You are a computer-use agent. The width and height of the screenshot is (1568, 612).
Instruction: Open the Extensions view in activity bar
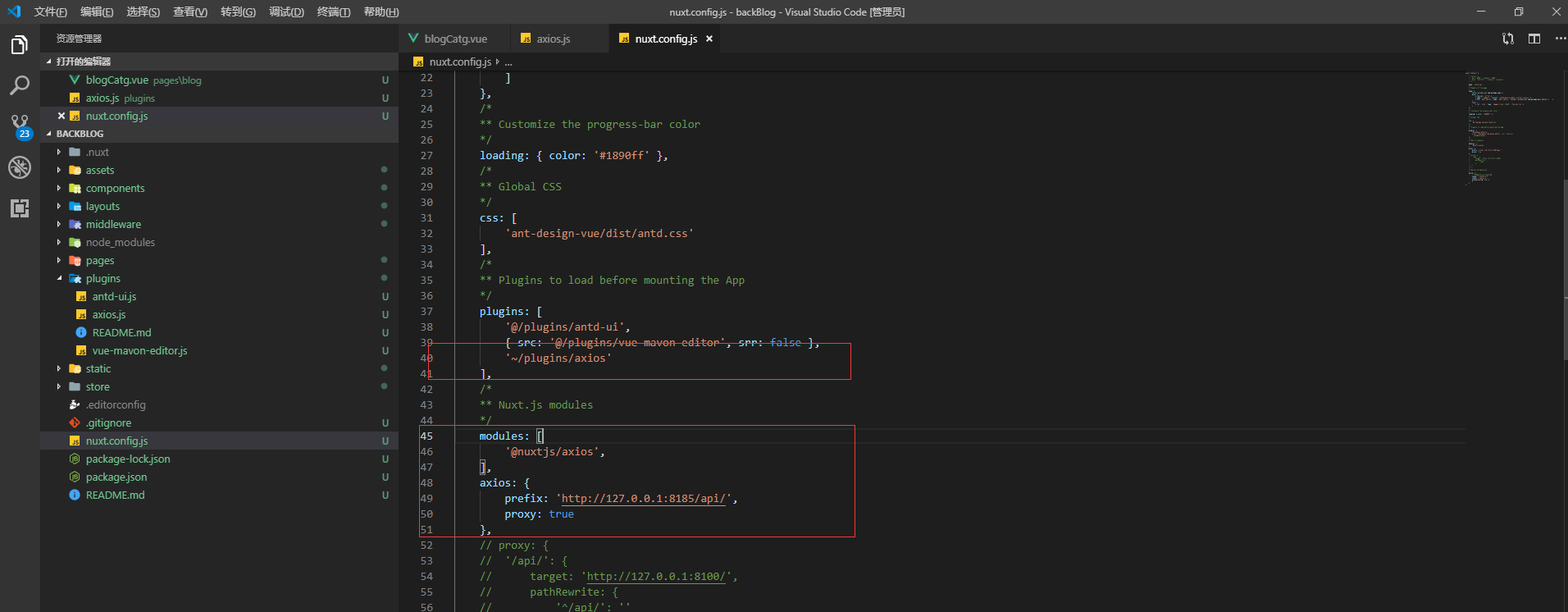pos(20,208)
